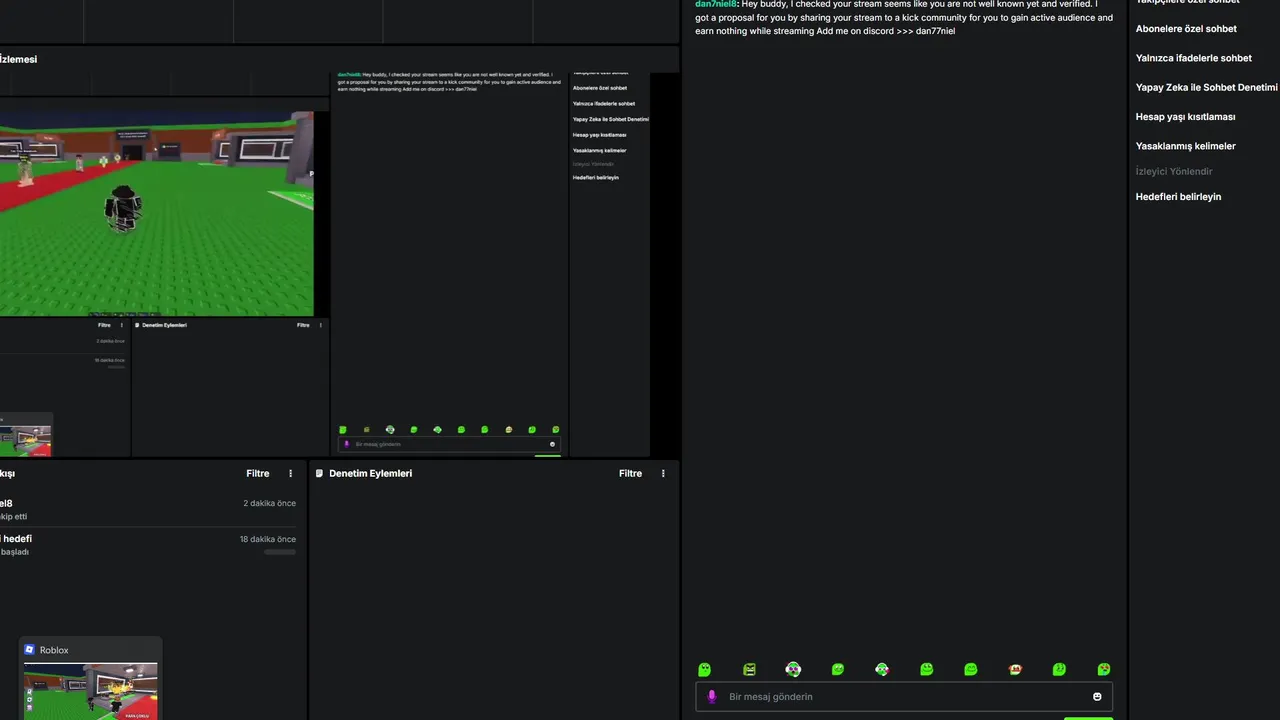Open Yasaklanmış kelimeler setting

pyautogui.click(x=1186, y=146)
